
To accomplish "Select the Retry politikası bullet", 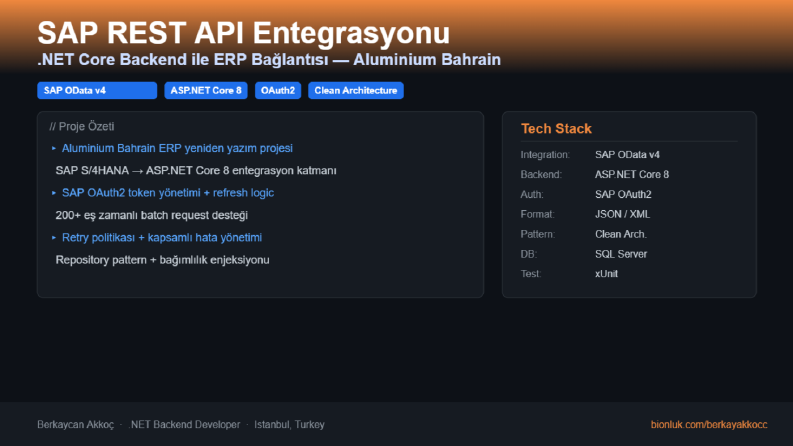I will [x=162, y=237].
